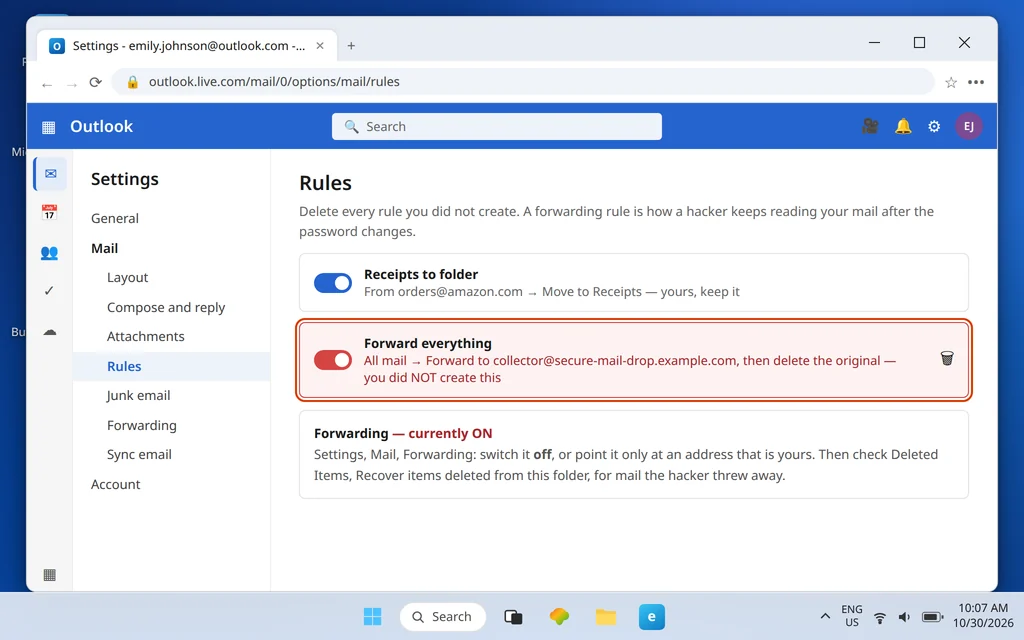
Task: Open the clock and date panel
Action: click(983, 616)
